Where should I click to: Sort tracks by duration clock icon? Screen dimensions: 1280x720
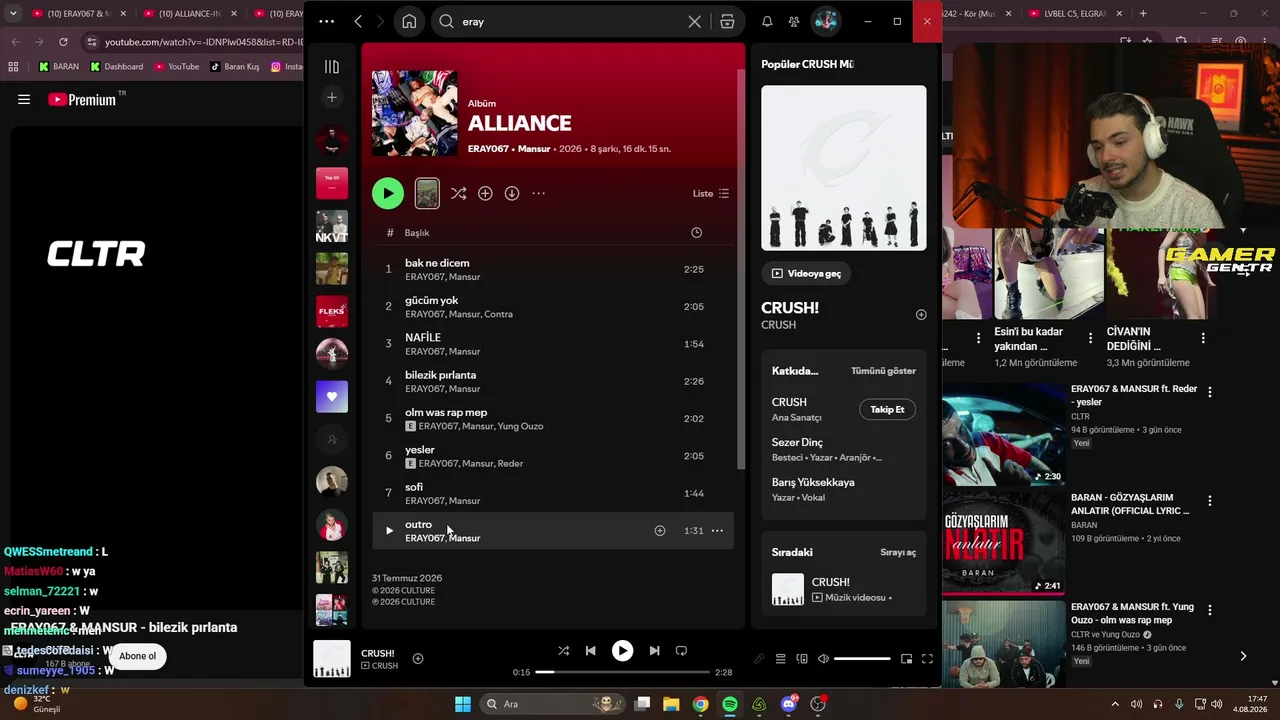696,233
